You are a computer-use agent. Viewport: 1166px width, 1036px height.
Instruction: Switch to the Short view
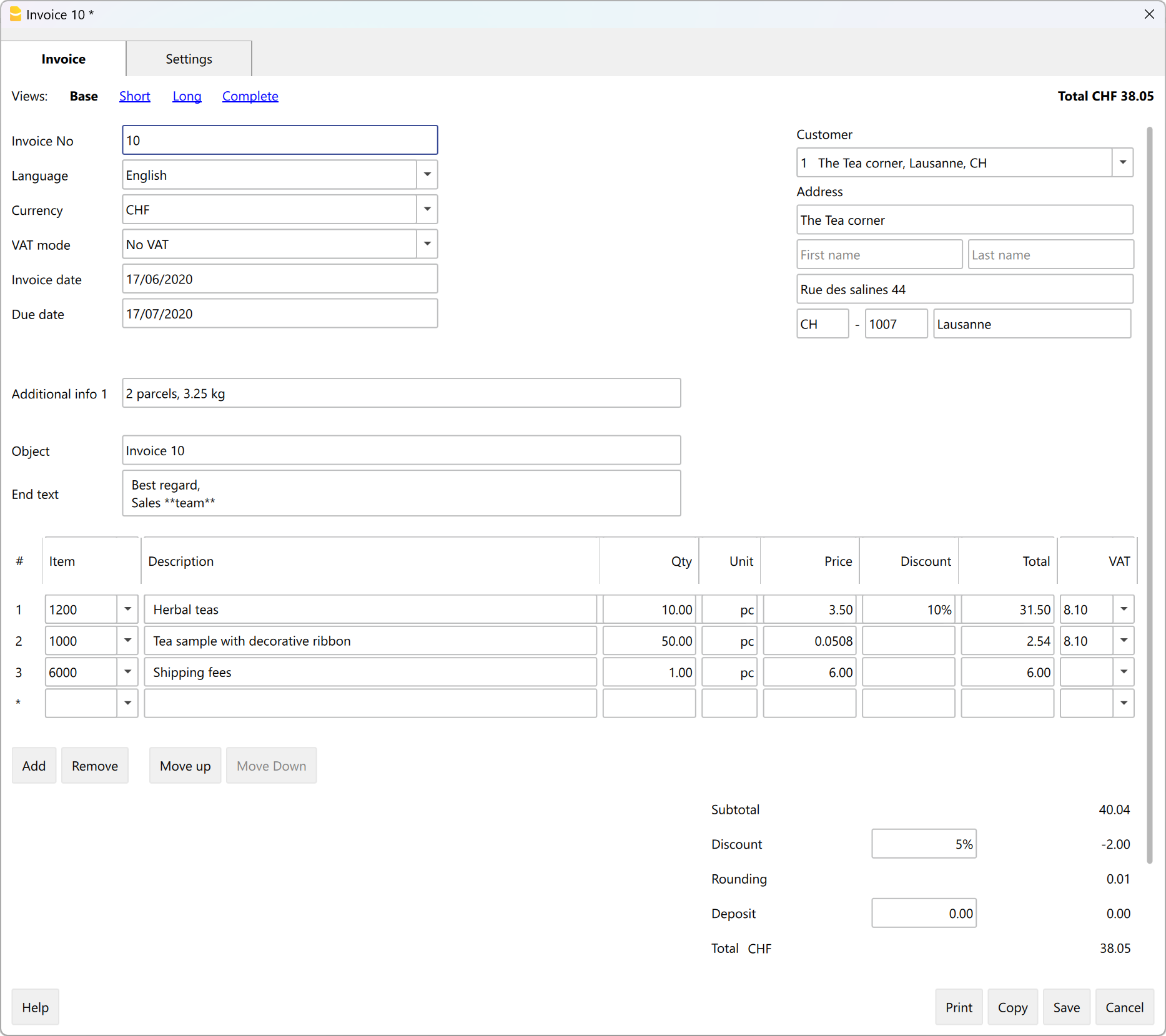134,96
